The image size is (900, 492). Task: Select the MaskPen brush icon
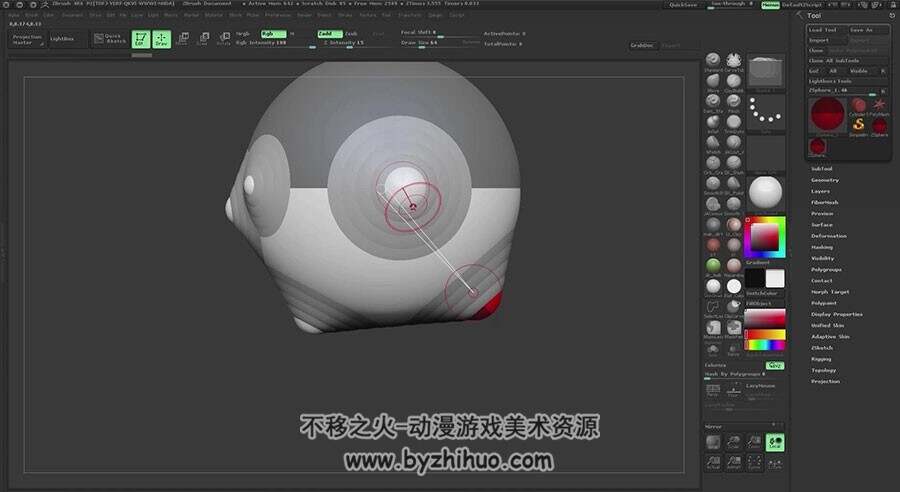point(734,328)
